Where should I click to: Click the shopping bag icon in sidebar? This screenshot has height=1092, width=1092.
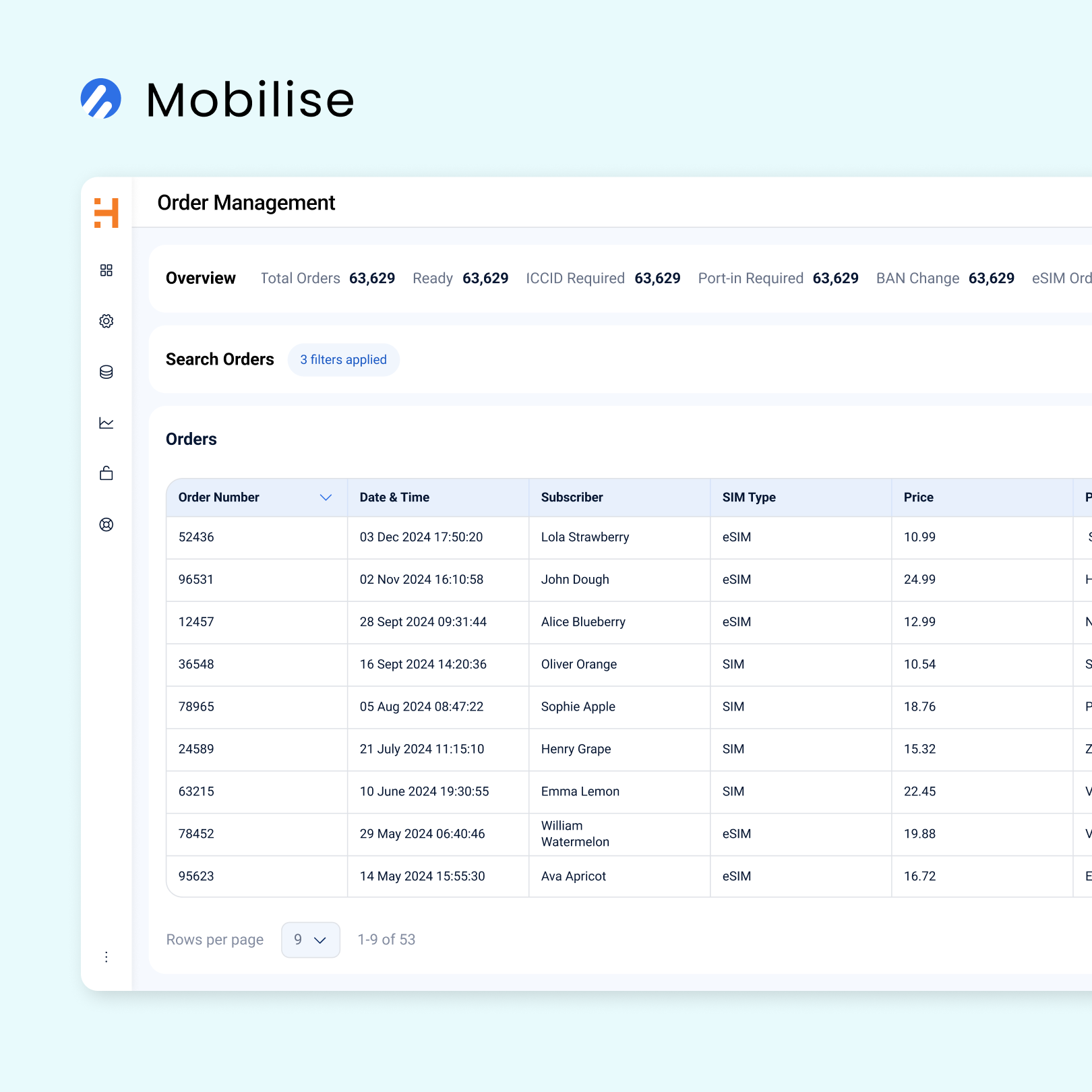point(107,474)
